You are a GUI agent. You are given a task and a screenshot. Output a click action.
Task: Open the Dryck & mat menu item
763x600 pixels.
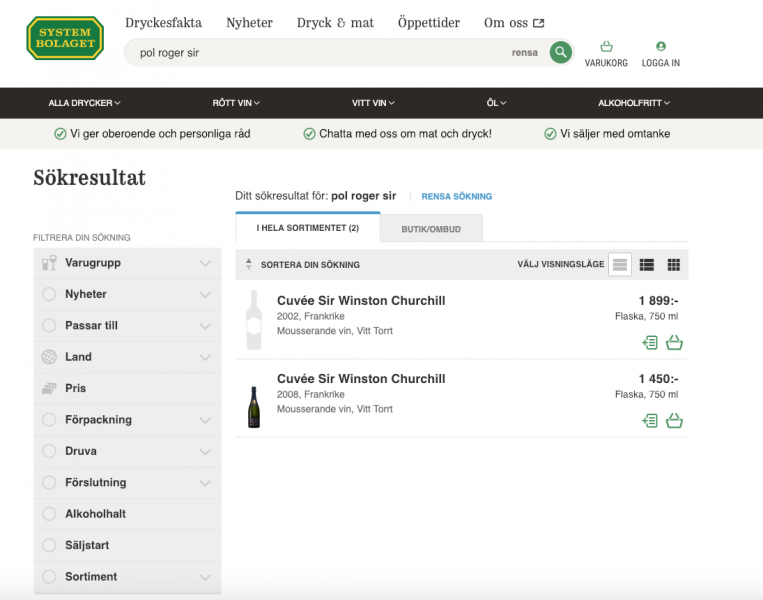coord(335,23)
